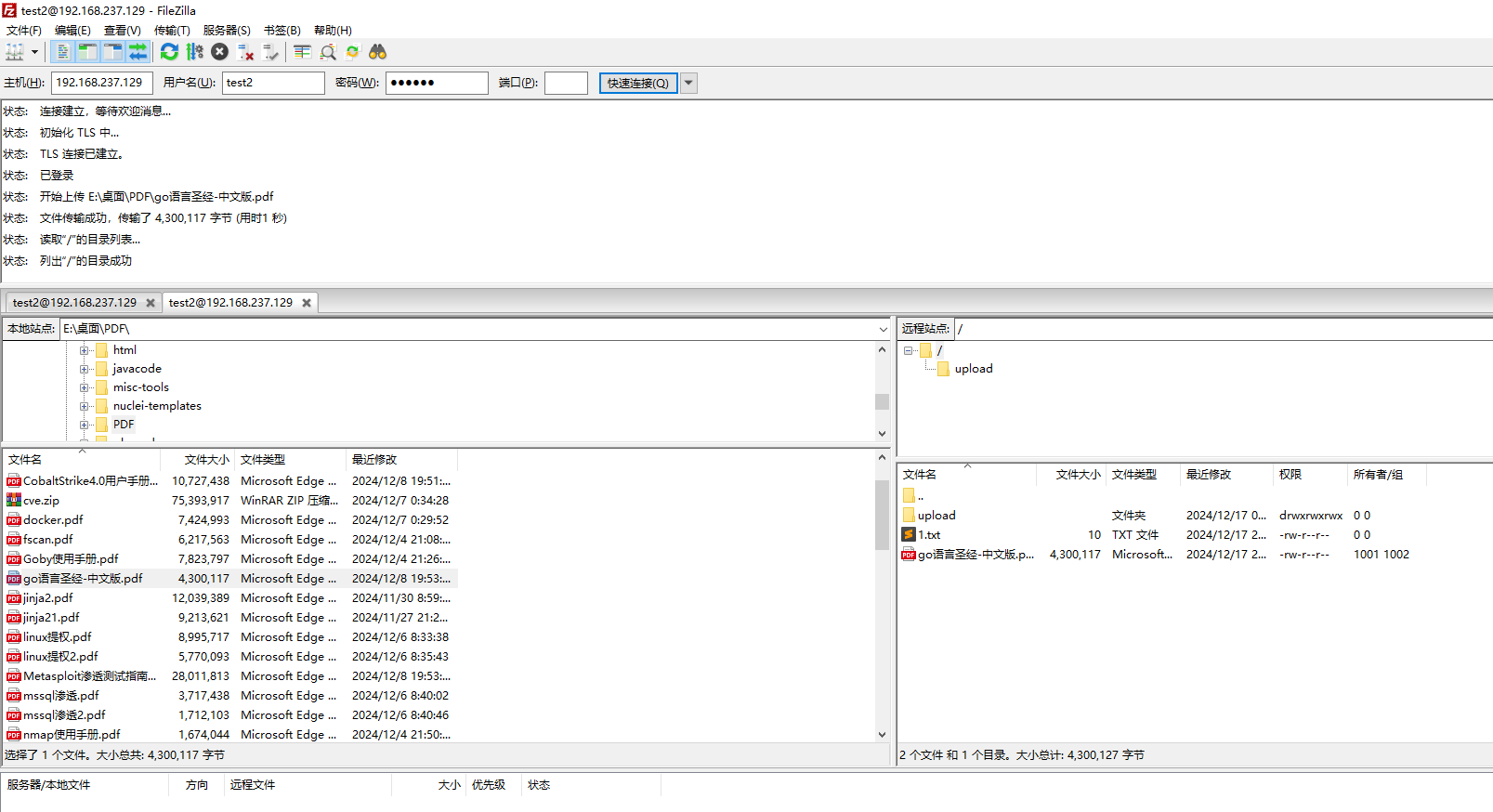
Task: Click the 用户名 username field
Action: tap(273, 83)
